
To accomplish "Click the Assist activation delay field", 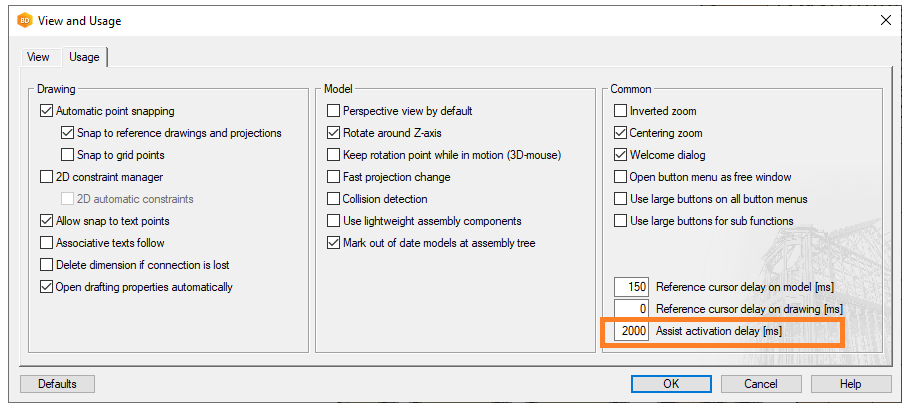I will 632,330.
